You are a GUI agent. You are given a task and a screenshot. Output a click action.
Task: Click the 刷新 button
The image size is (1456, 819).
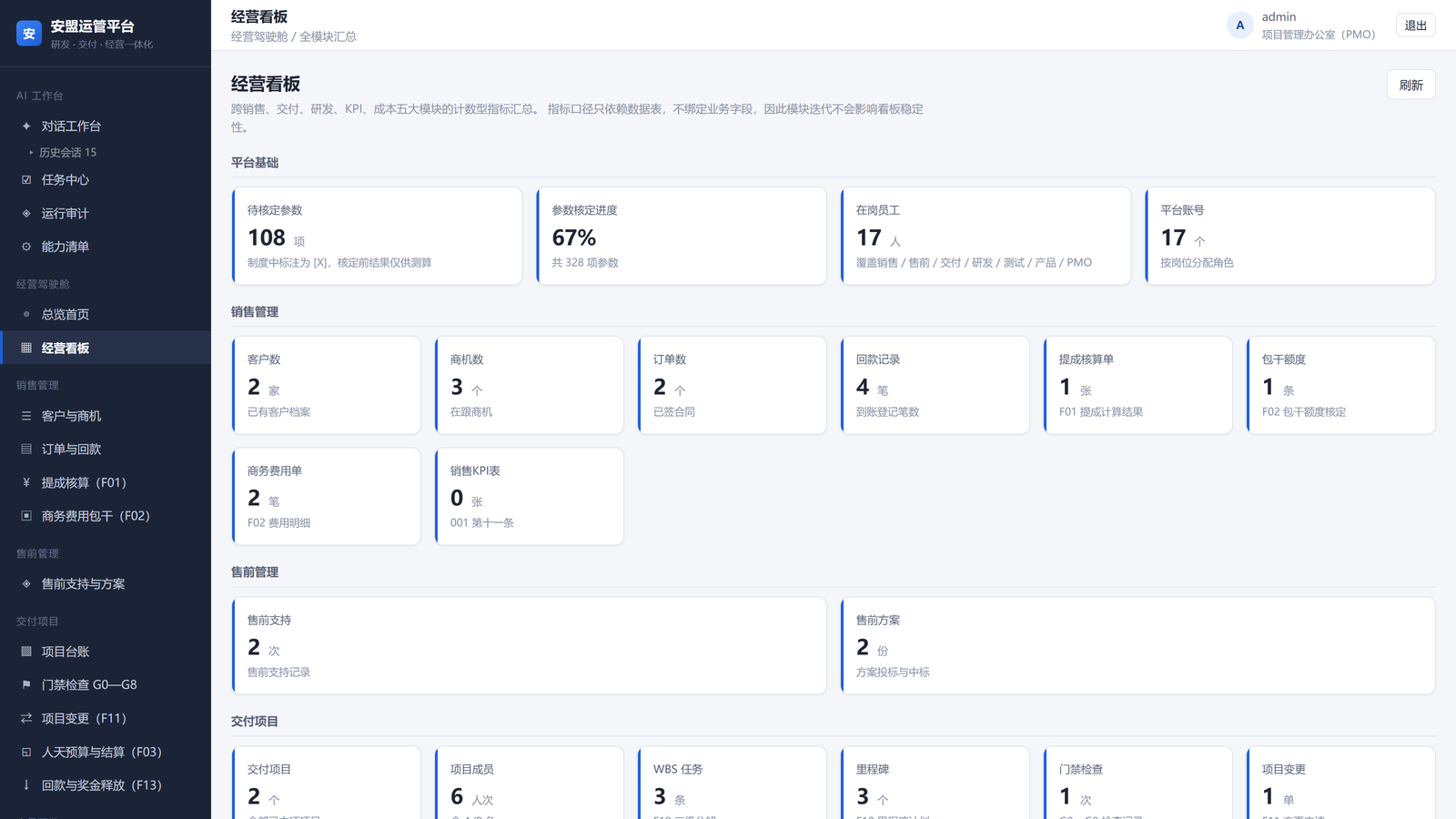pyautogui.click(x=1410, y=85)
